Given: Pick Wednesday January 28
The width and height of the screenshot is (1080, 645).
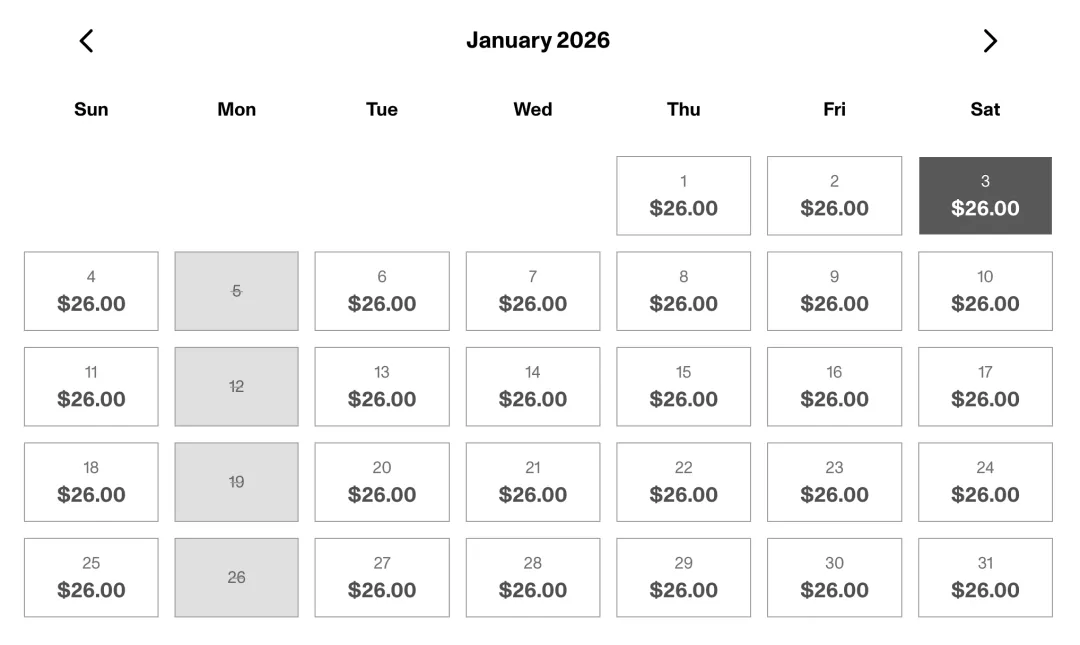Looking at the screenshot, I should 533,578.
